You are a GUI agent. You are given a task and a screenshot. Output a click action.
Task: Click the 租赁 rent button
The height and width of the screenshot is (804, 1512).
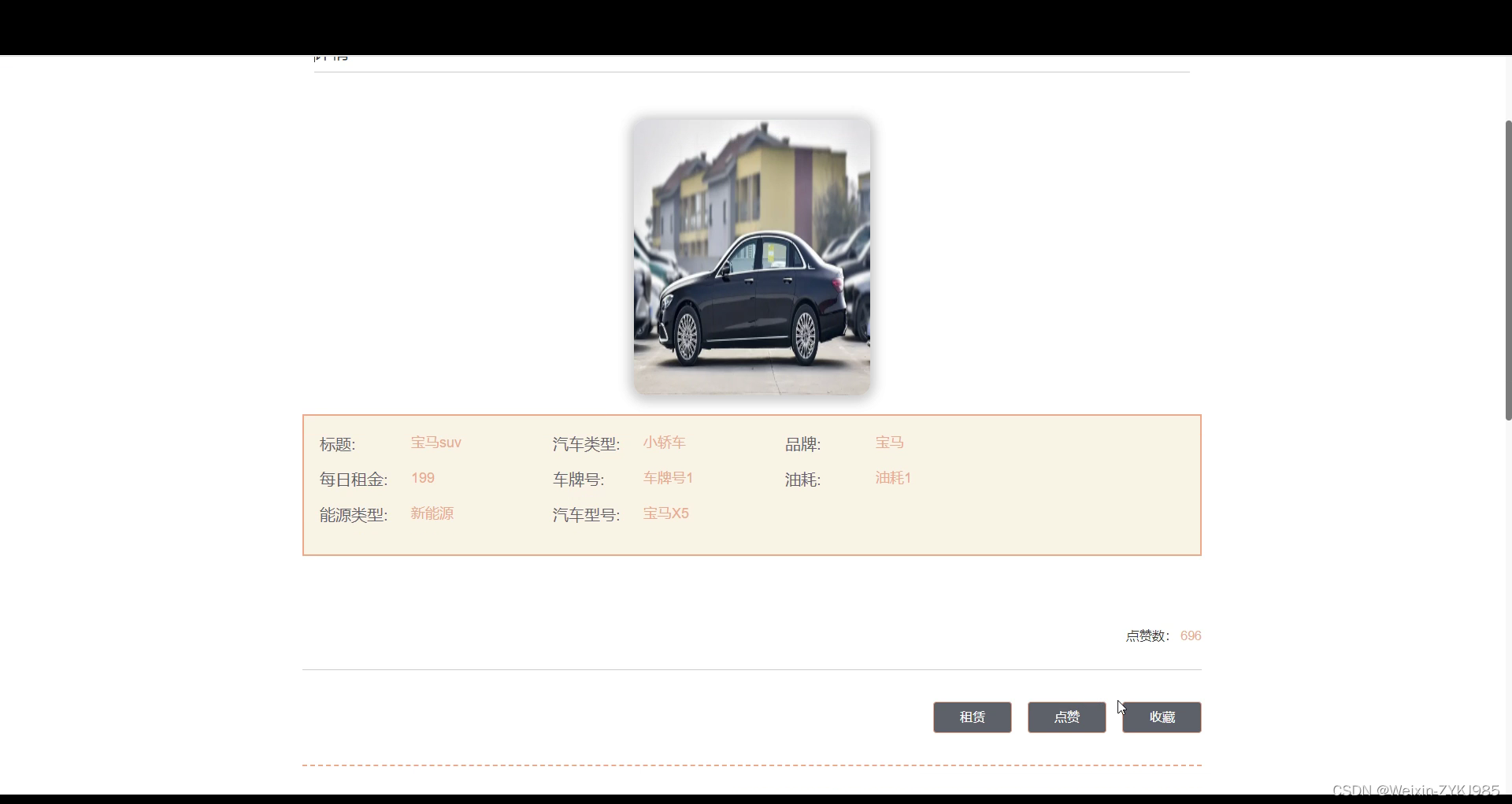pyautogui.click(x=972, y=717)
